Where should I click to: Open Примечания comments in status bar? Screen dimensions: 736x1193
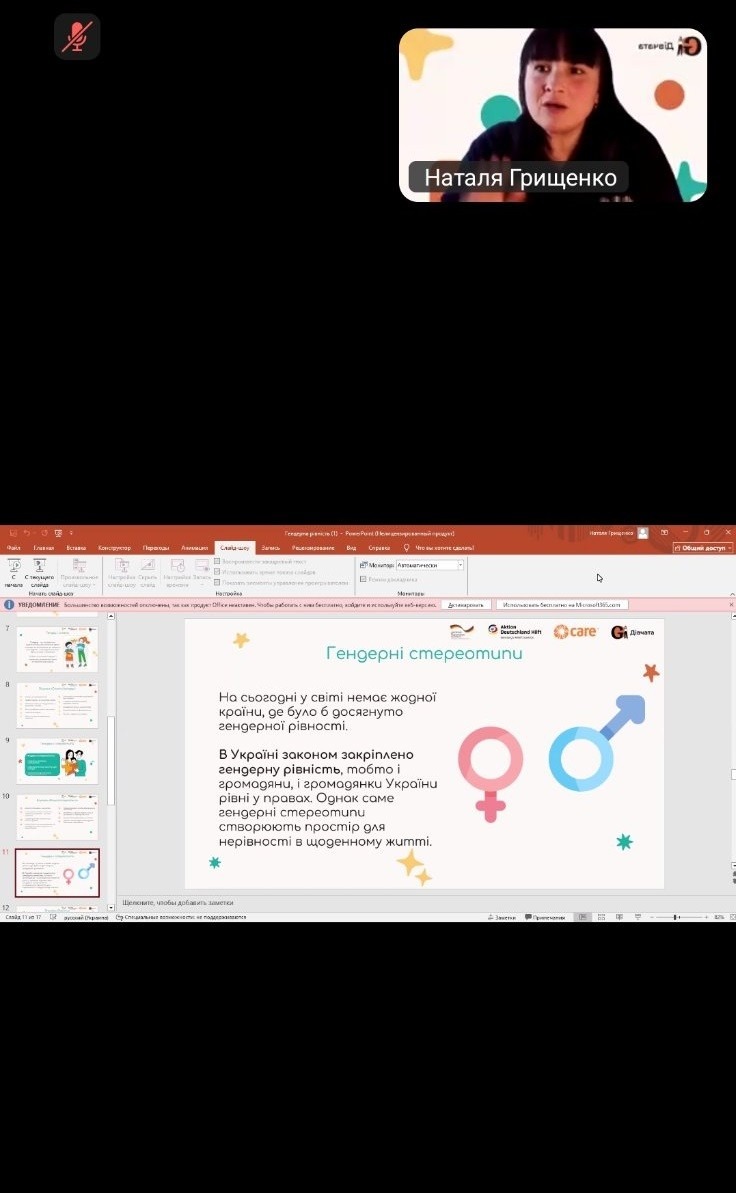[545, 917]
